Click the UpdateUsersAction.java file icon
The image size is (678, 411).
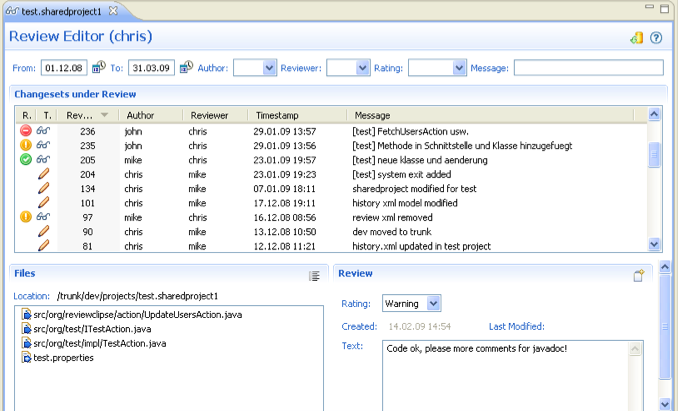[26, 314]
